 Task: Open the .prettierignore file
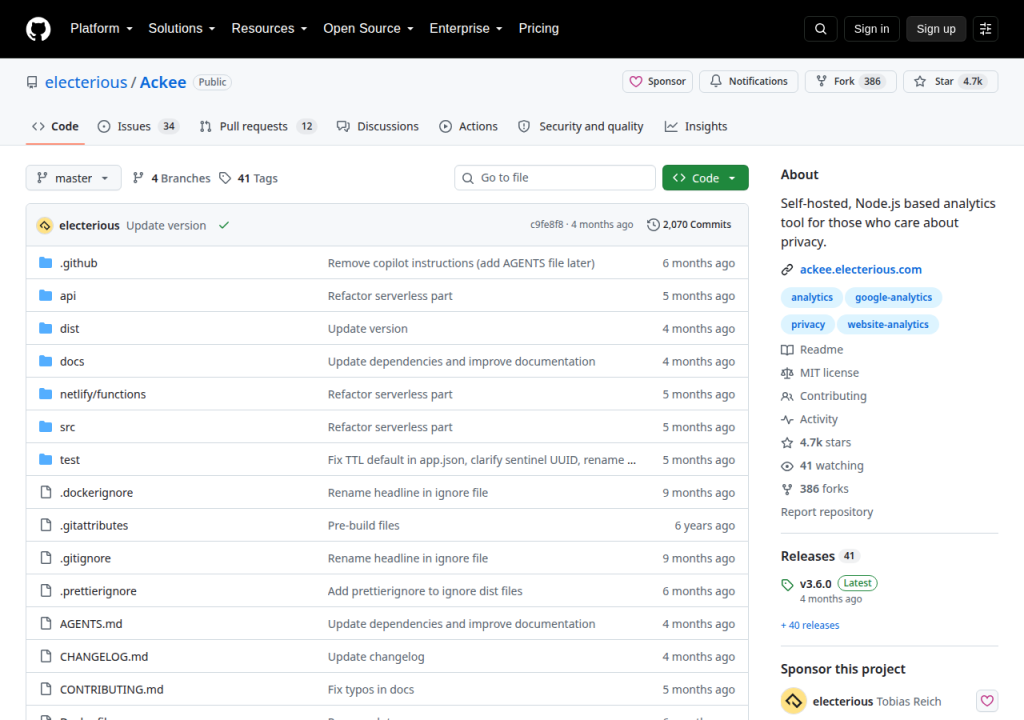click(98, 591)
